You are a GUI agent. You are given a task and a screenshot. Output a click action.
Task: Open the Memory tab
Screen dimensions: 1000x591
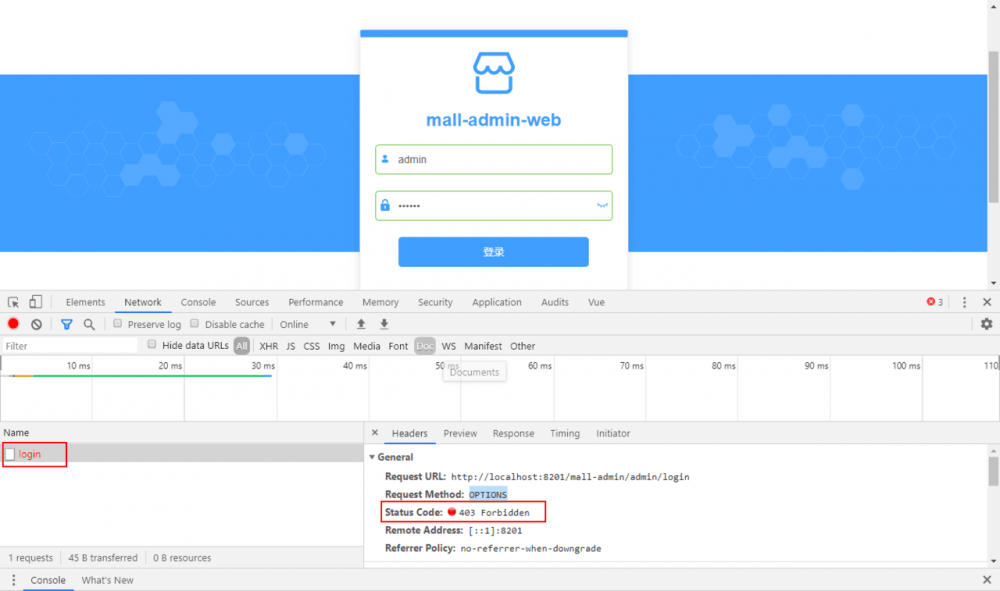click(x=380, y=302)
